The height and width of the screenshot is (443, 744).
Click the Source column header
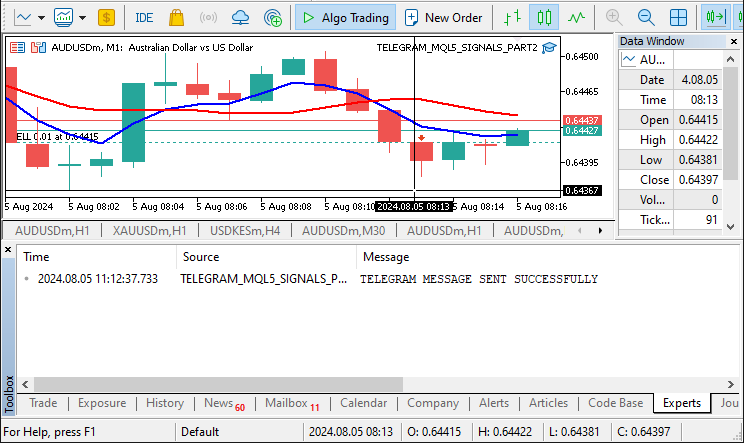266,257
